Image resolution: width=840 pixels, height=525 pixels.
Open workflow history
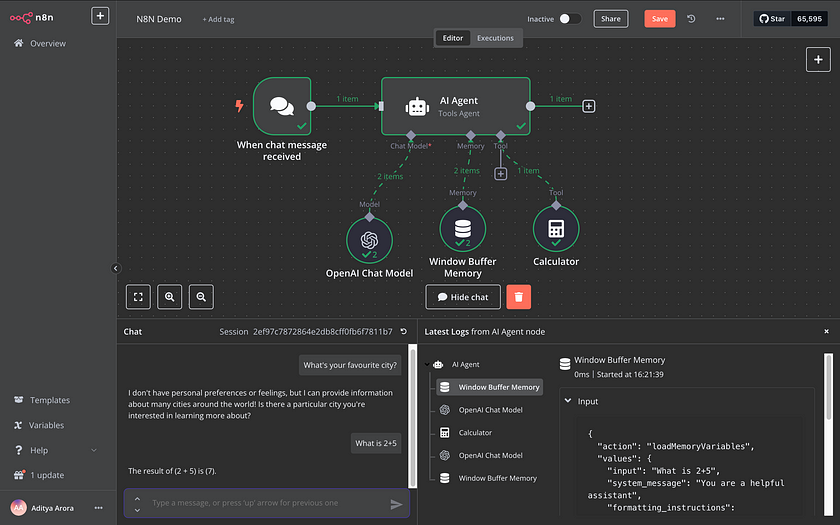pos(692,19)
